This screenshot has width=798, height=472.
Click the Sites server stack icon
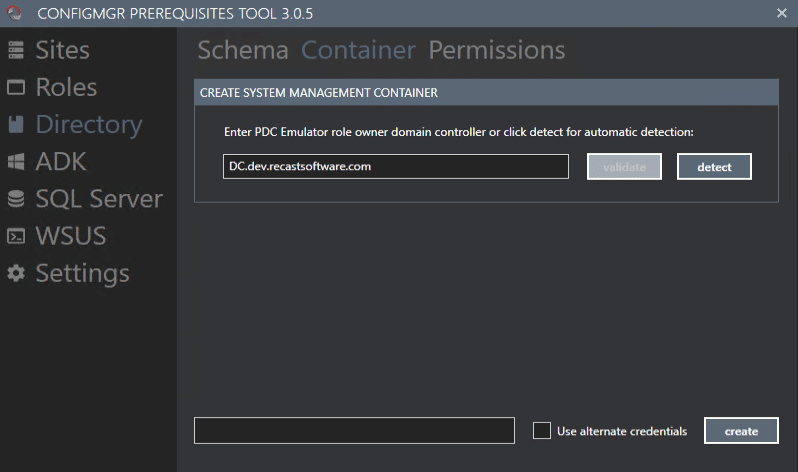tap(16, 50)
